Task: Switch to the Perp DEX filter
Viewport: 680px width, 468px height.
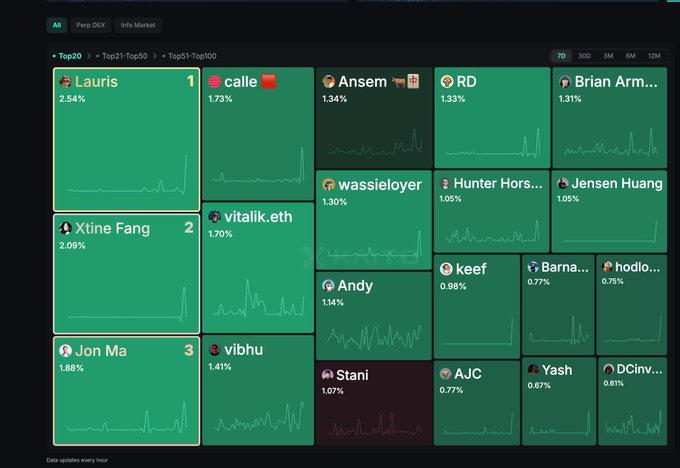Action: coord(91,25)
